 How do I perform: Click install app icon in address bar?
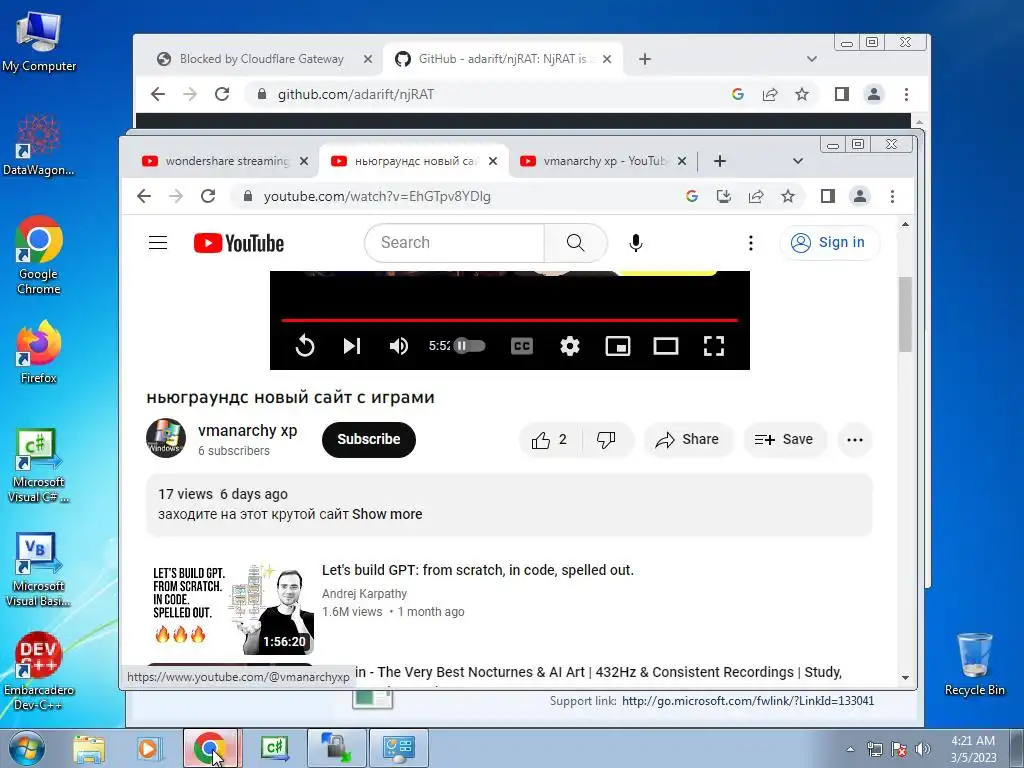point(724,196)
